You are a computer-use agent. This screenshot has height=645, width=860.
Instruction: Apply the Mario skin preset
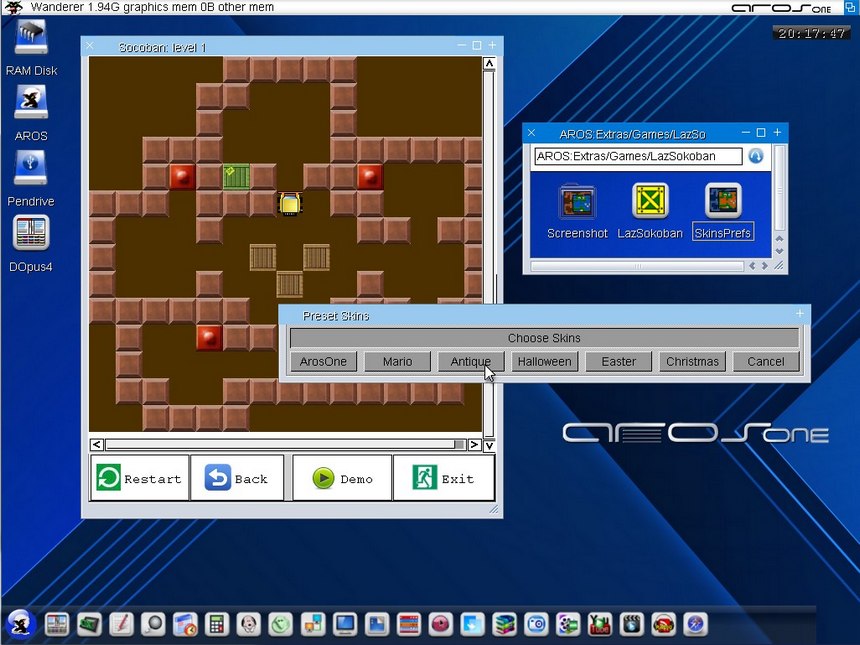397,361
